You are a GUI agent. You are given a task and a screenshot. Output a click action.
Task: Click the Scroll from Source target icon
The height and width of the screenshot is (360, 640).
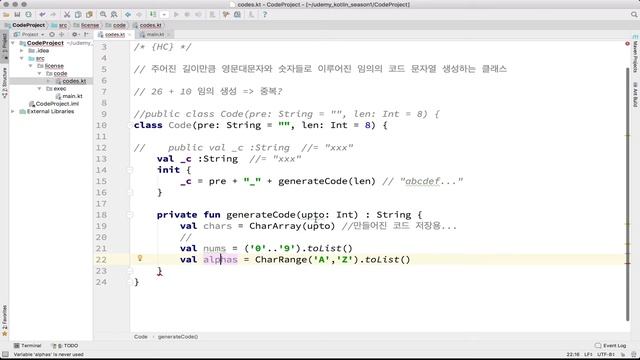(x=52, y=35)
